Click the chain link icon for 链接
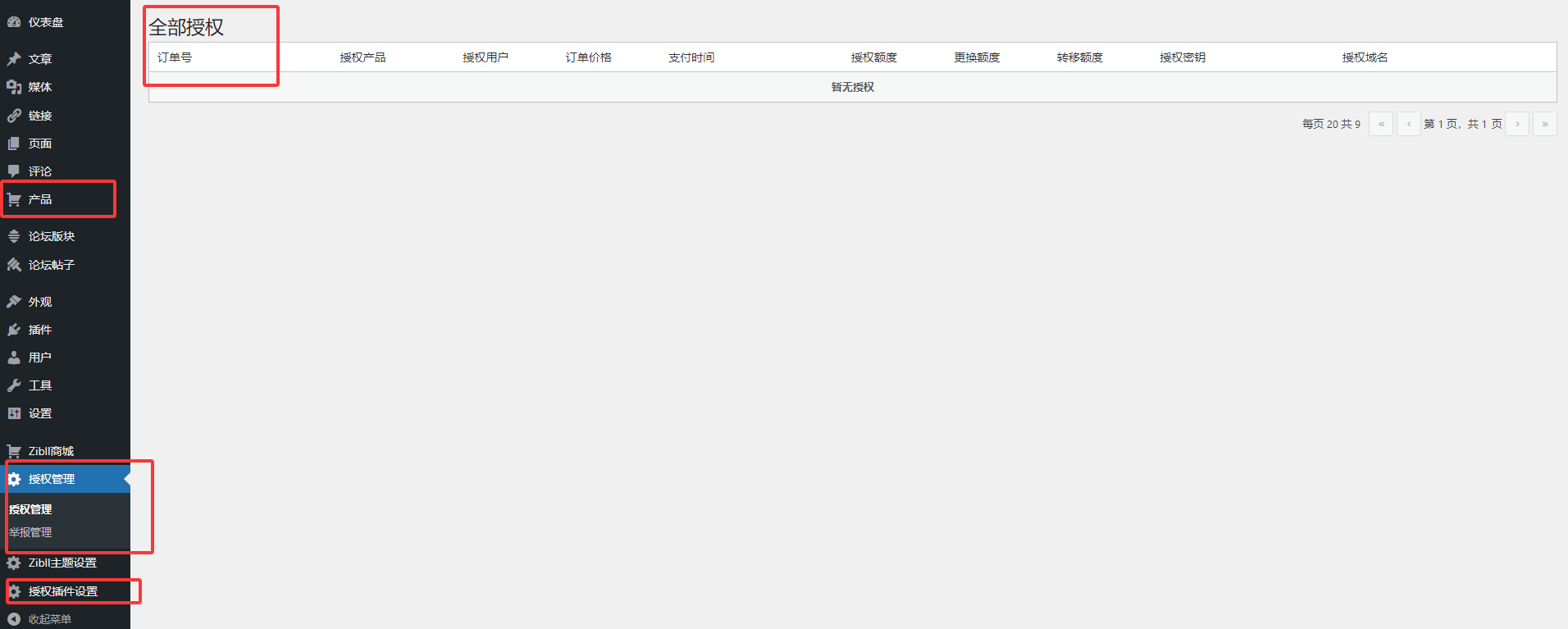The height and width of the screenshot is (629, 1568). tap(14, 116)
